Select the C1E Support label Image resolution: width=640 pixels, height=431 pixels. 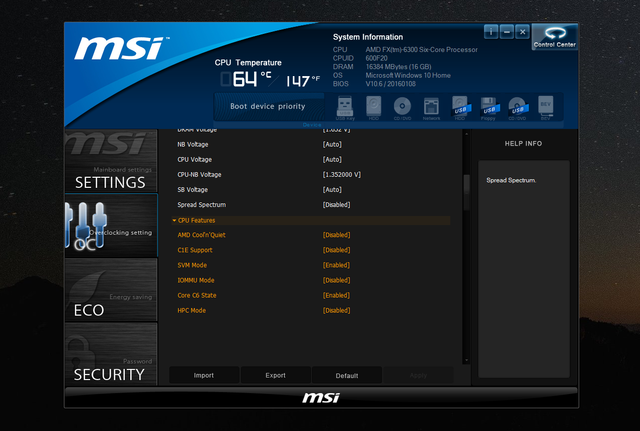pos(195,250)
